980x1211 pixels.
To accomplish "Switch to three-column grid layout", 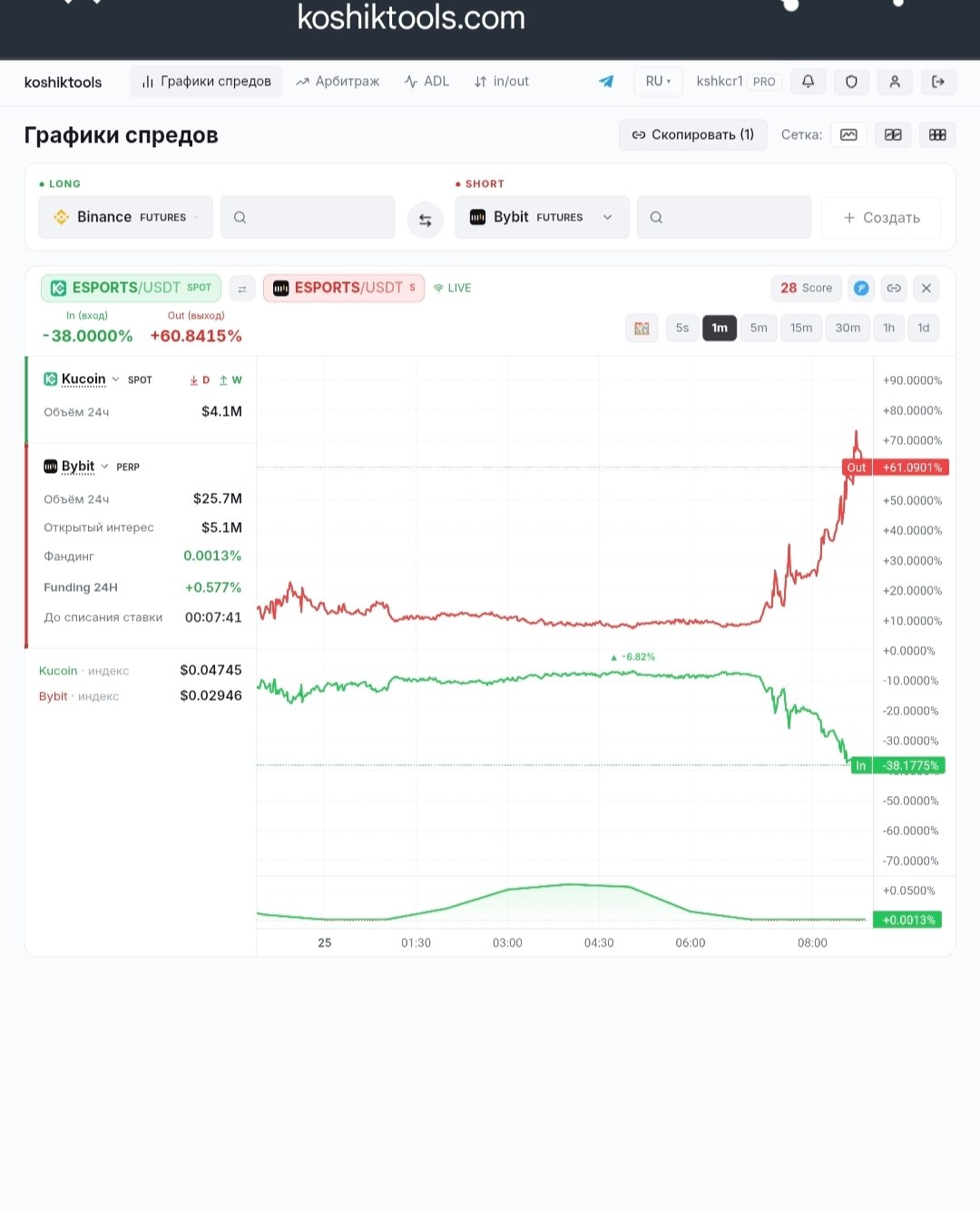I will point(937,134).
